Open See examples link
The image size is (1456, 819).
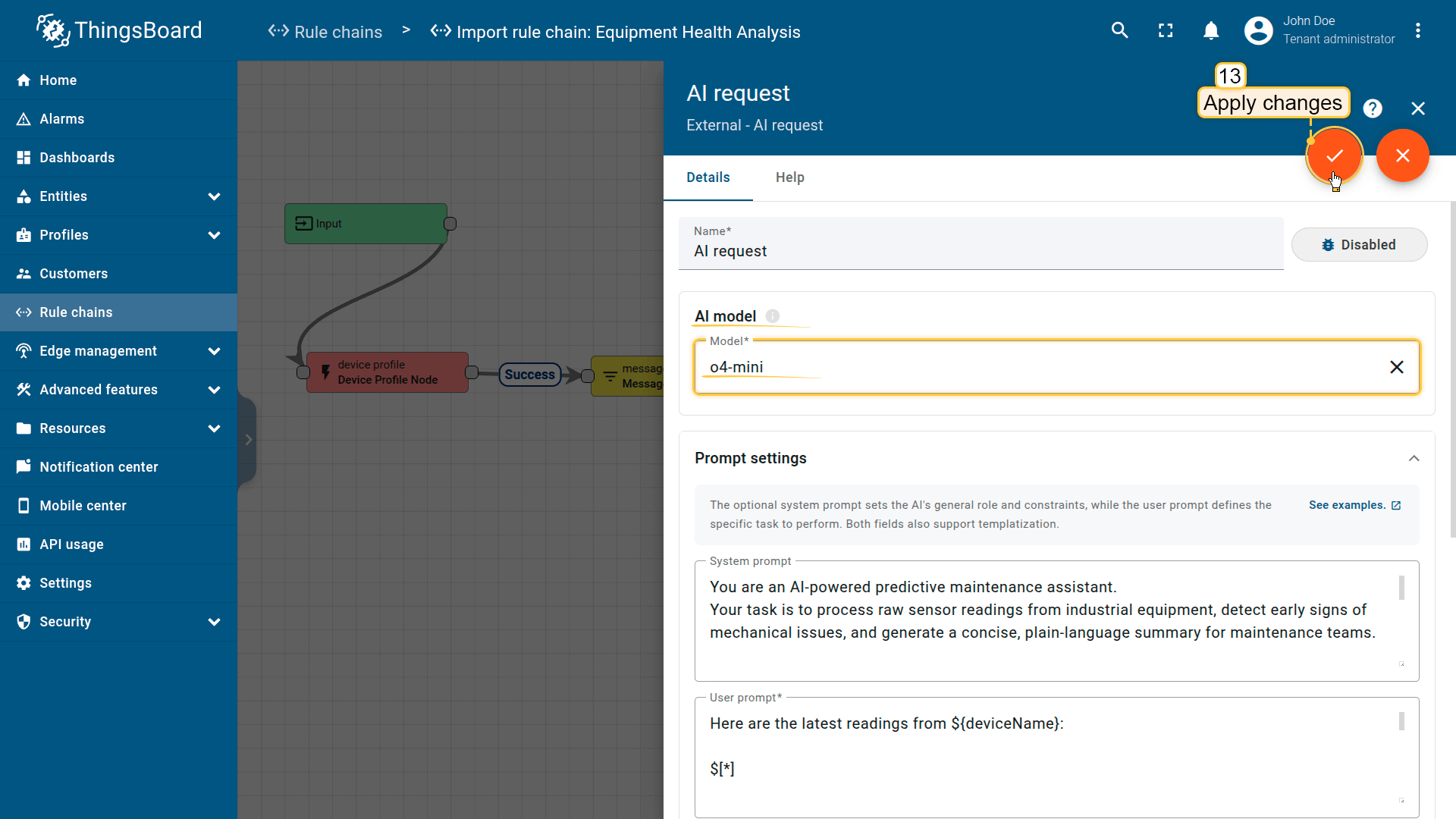pos(1354,505)
